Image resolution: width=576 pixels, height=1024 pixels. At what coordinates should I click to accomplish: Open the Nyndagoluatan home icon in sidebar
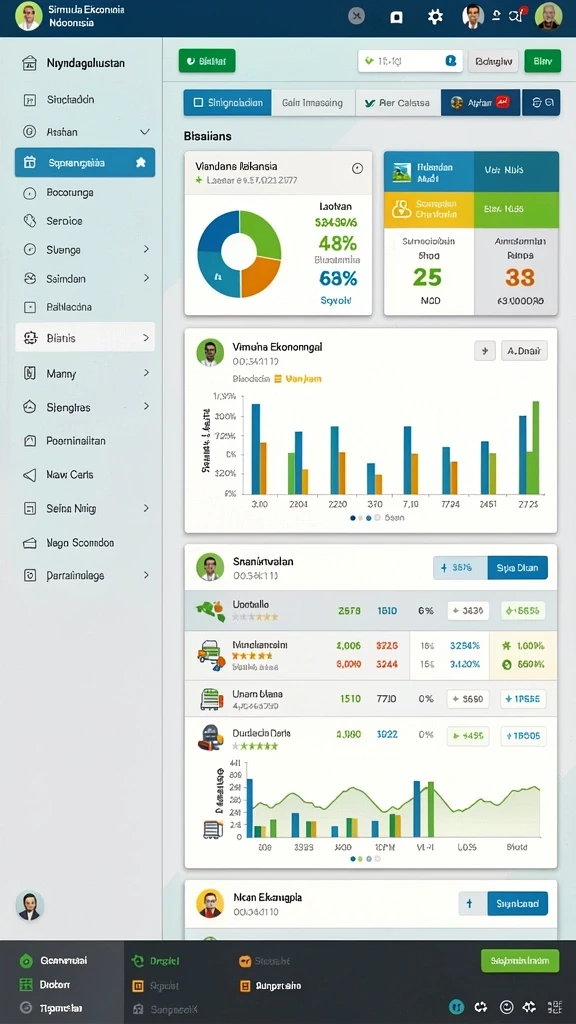coord(29,63)
